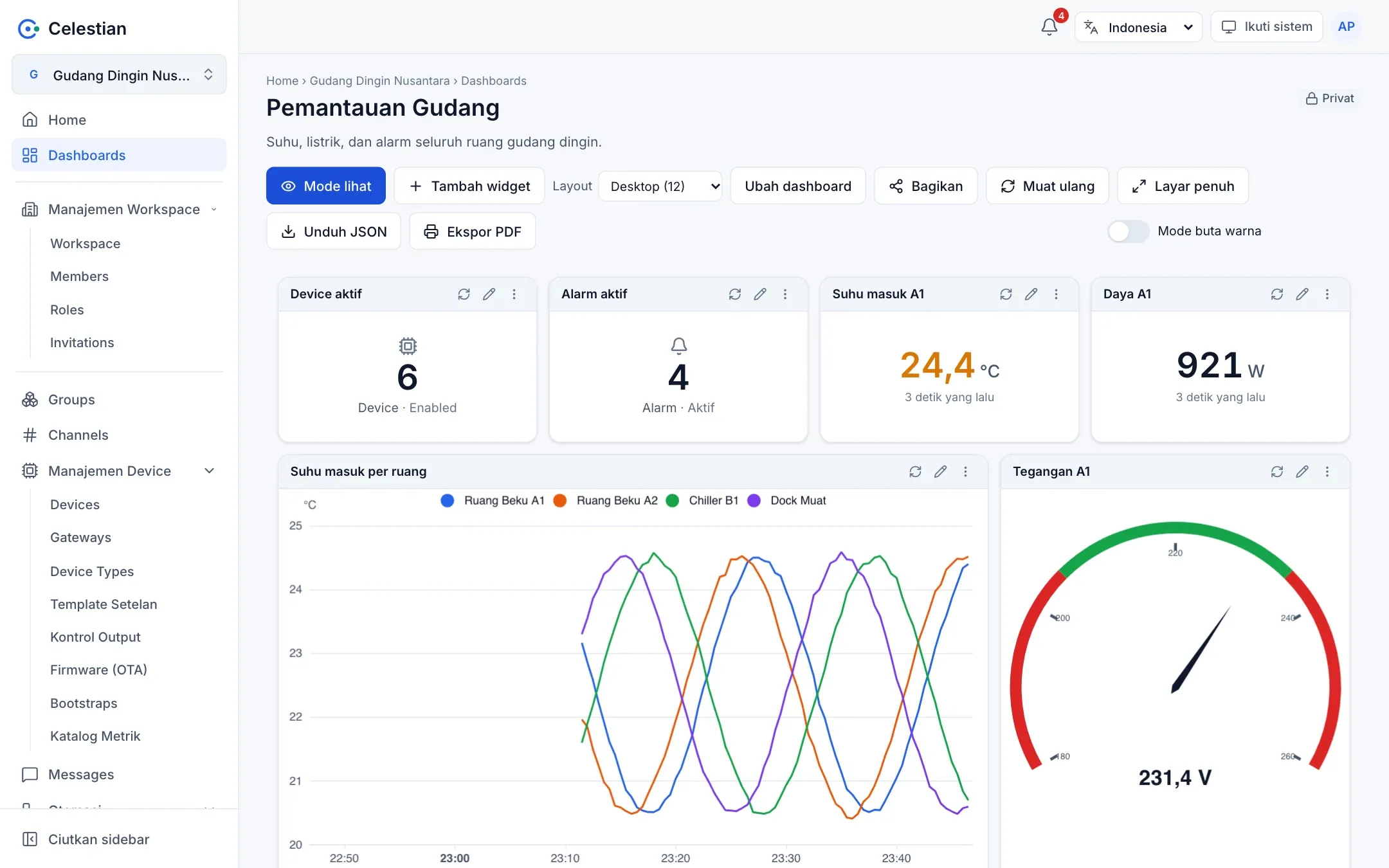Viewport: 1389px width, 868px height.
Task: Open the Indonesia language dropdown
Action: click(x=1138, y=27)
